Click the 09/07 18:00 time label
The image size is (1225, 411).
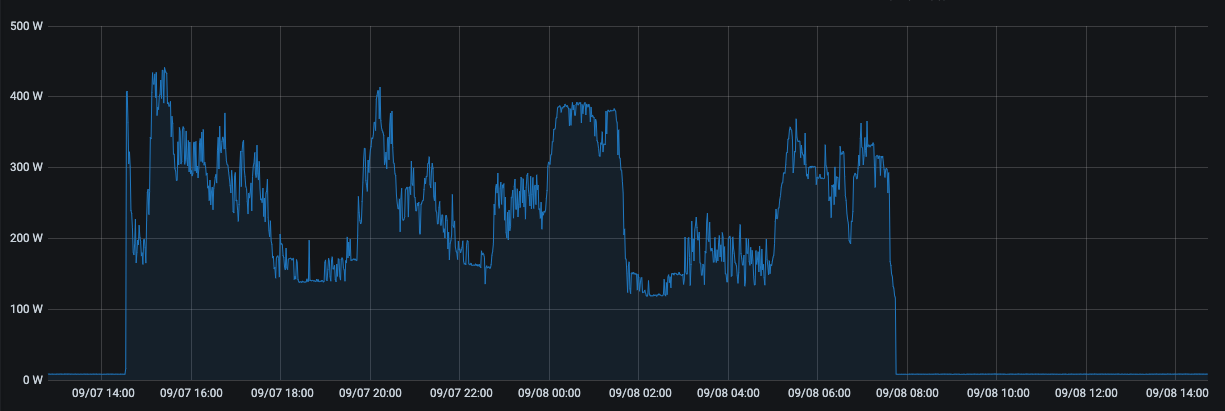coord(281,393)
